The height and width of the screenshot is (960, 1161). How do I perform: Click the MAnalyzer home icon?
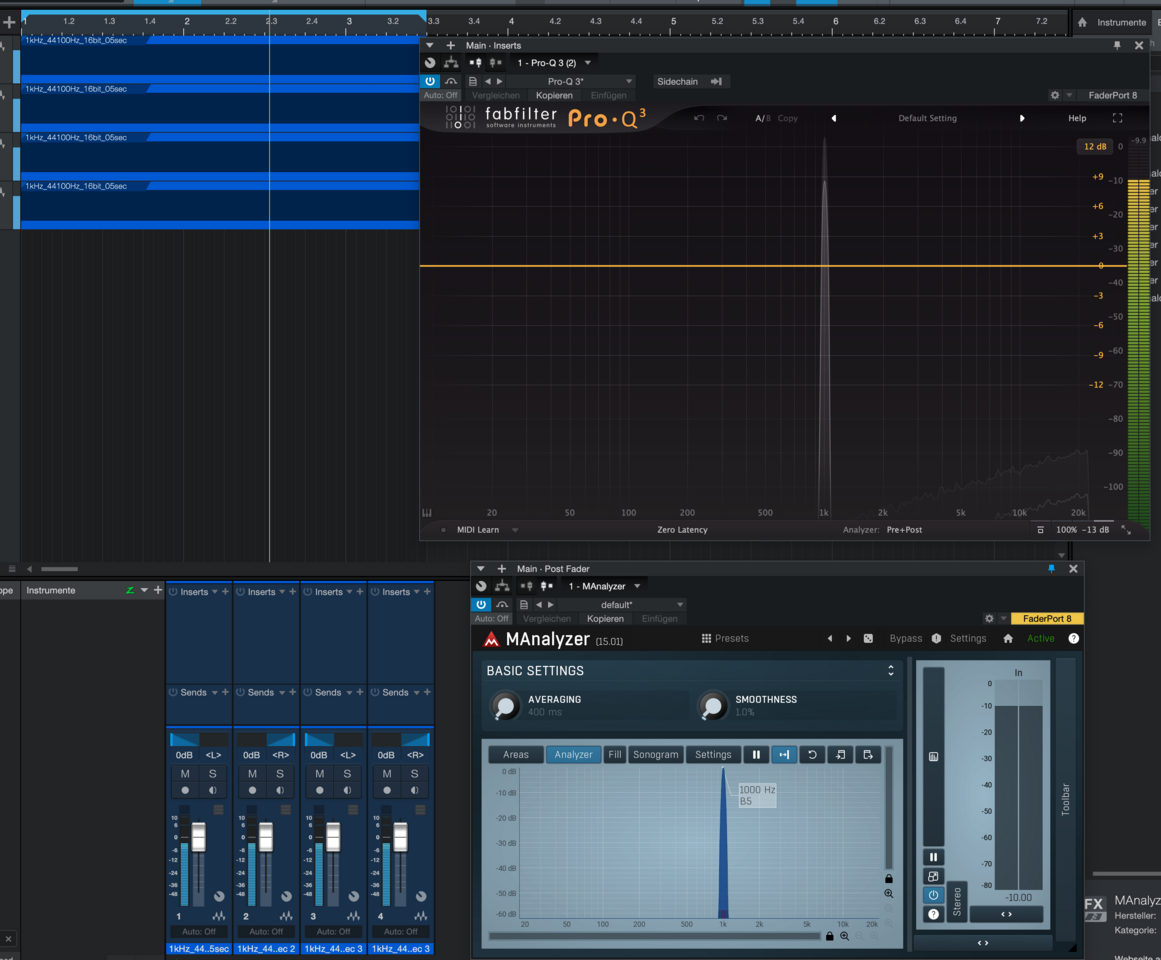tap(1008, 639)
